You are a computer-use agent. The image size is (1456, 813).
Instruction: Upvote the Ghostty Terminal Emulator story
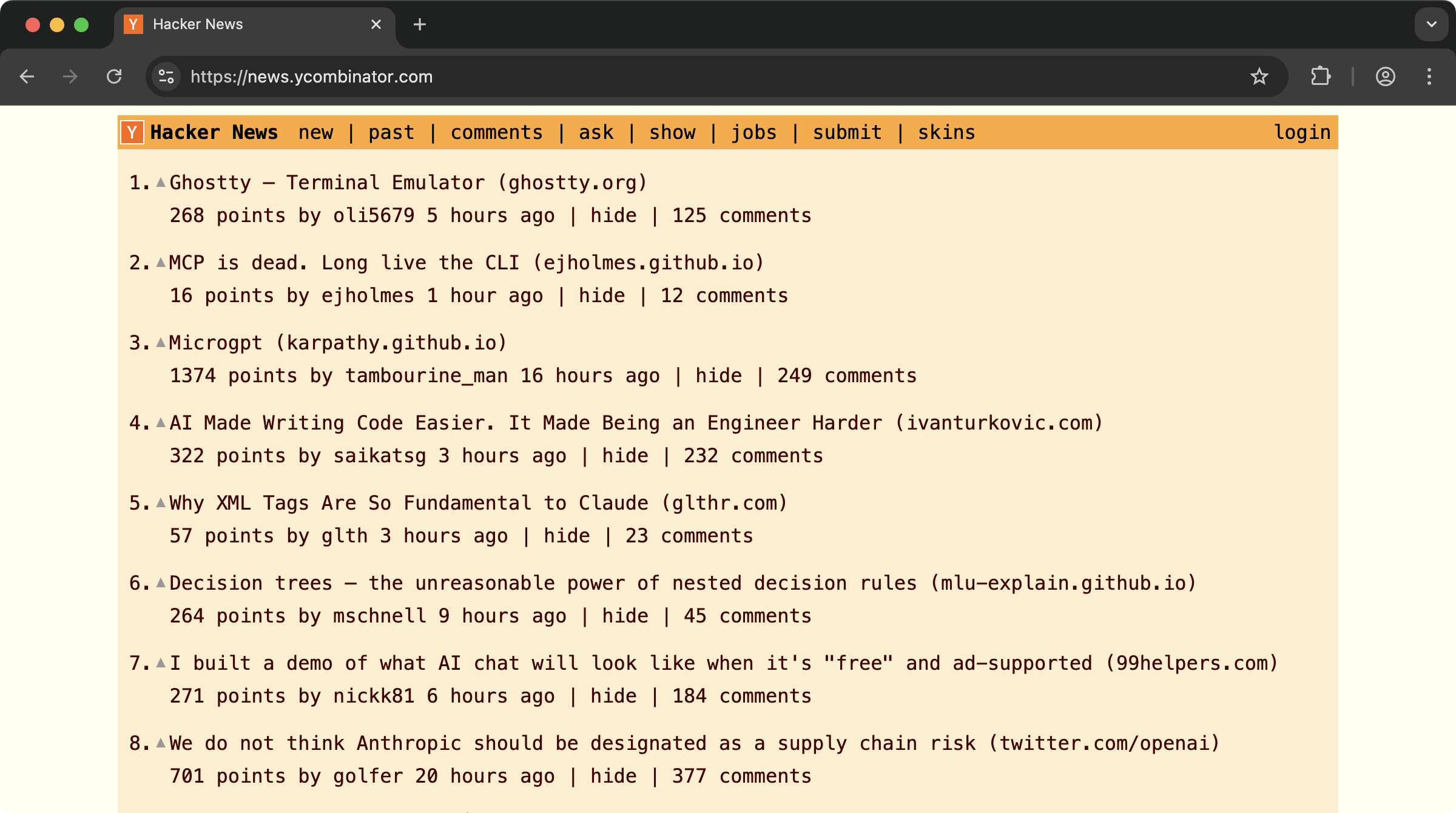click(161, 182)
